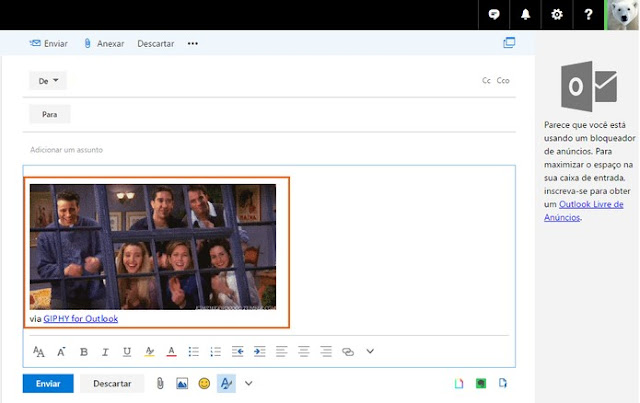Center align text
This screenshot has width=640, height=403.
(x=304, y=352)
